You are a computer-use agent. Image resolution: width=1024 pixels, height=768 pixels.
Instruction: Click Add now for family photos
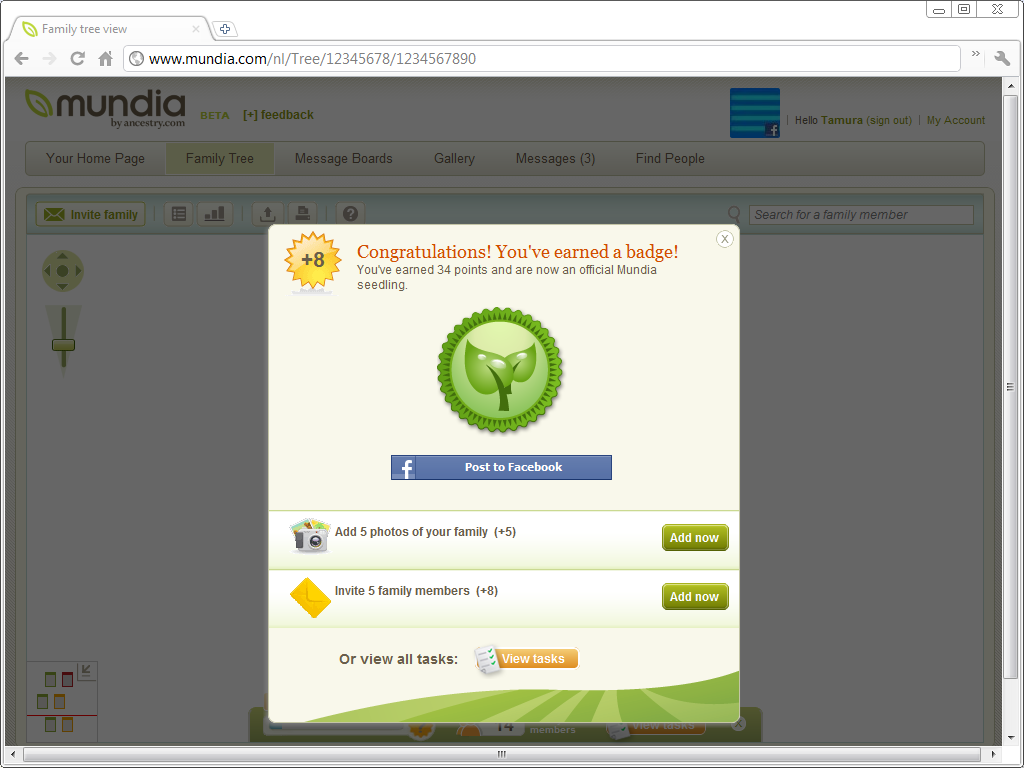695,537
